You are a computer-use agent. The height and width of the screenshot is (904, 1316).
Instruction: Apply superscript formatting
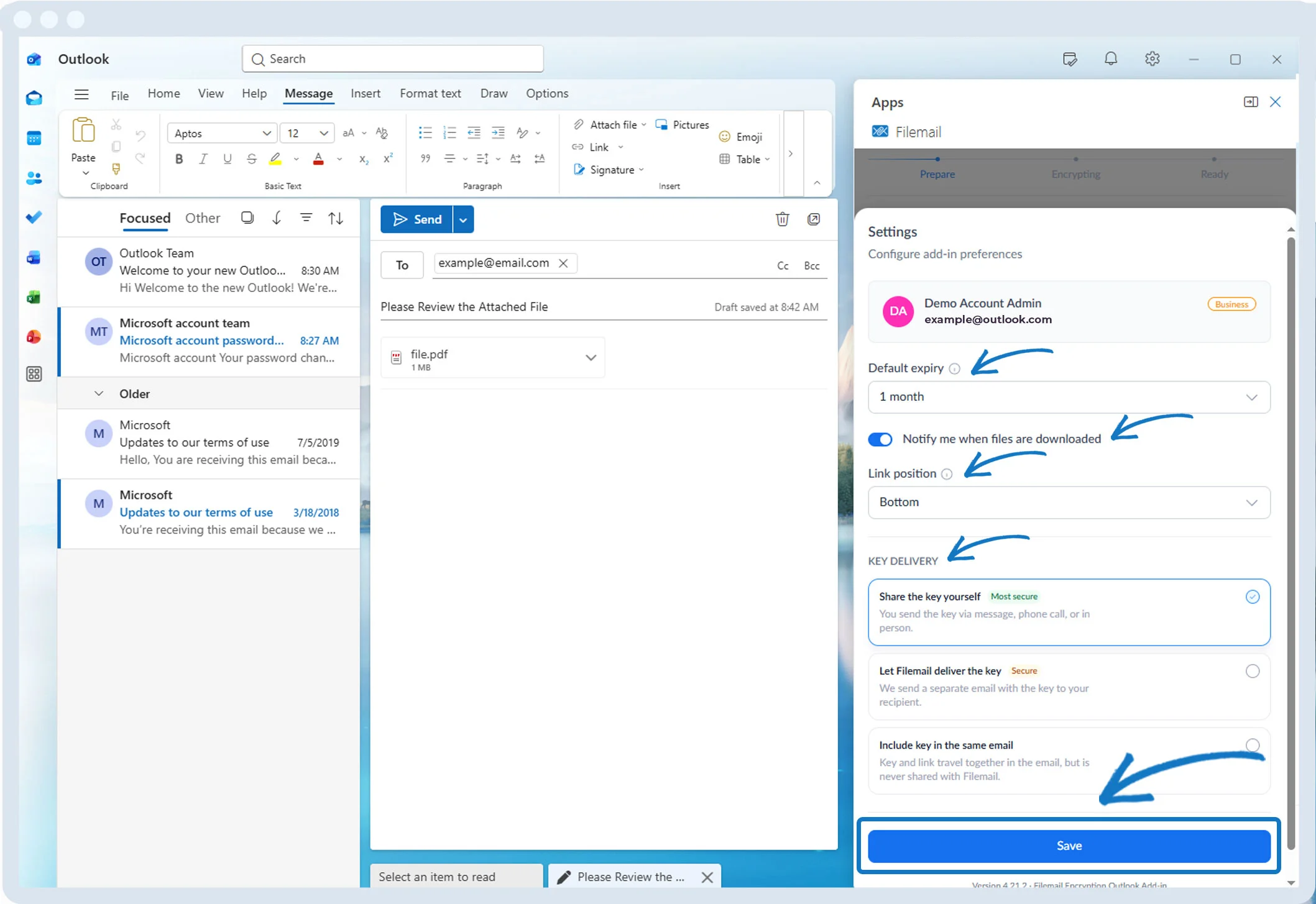tap(388, 158)
